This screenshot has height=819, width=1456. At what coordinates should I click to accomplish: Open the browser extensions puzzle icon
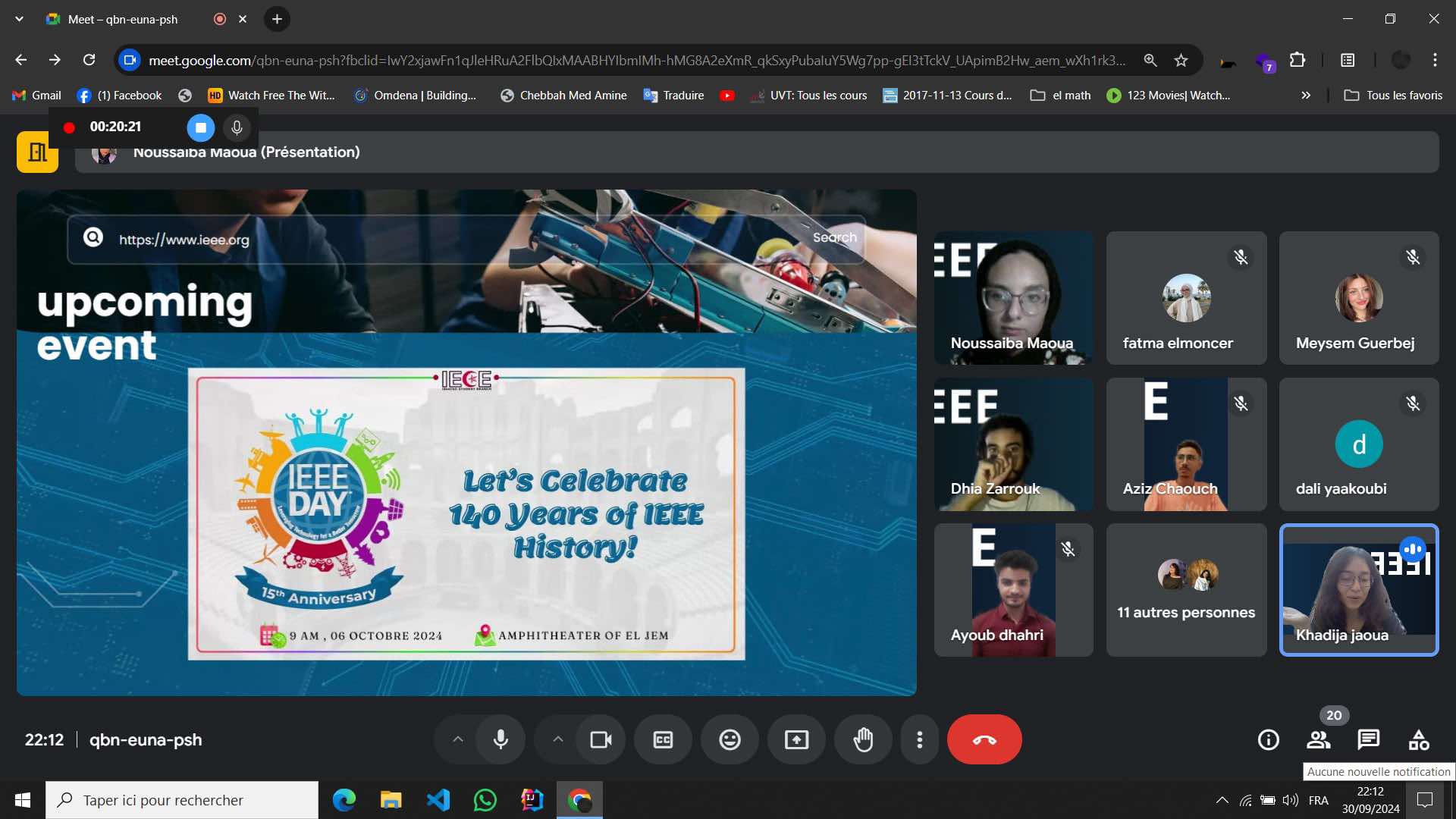click(1298, 60)
